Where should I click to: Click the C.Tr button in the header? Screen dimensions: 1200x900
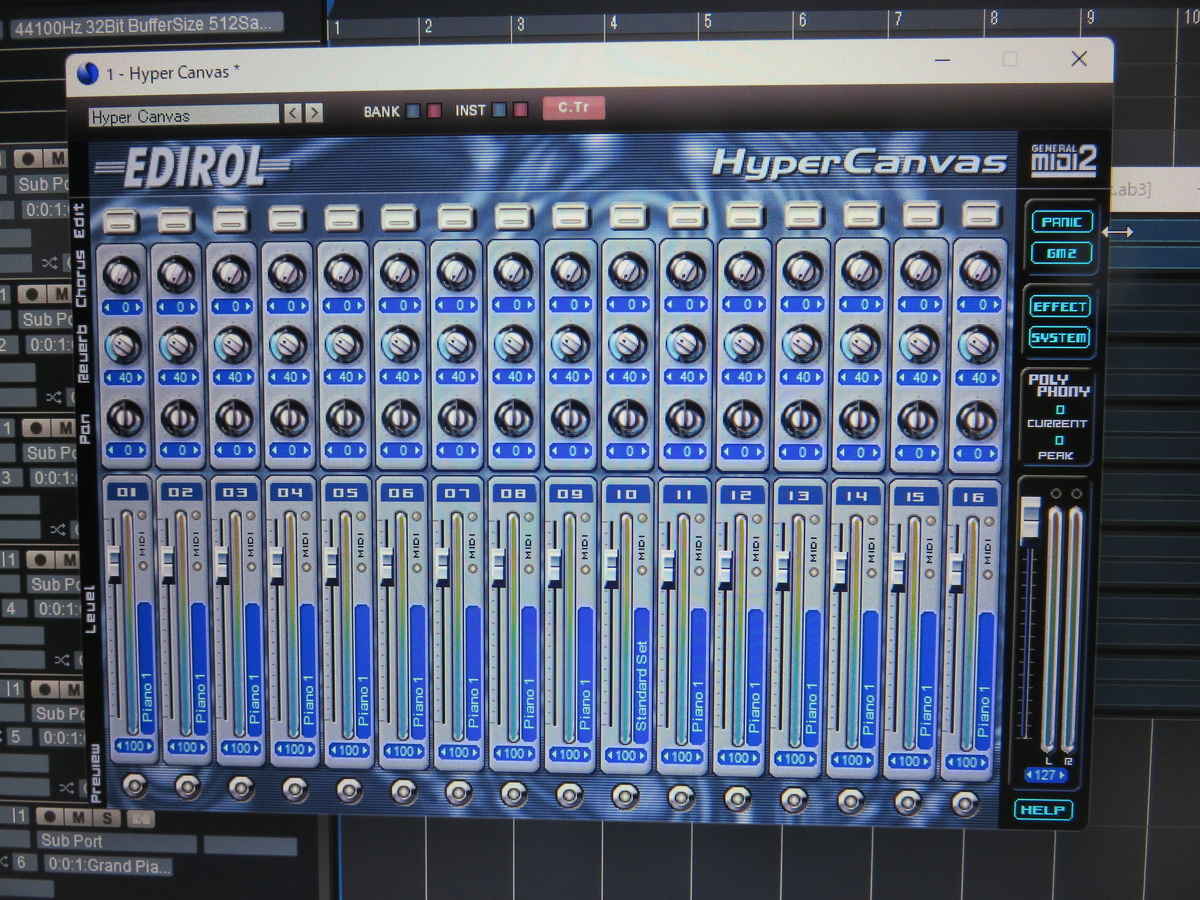click(x=573, y=109)
